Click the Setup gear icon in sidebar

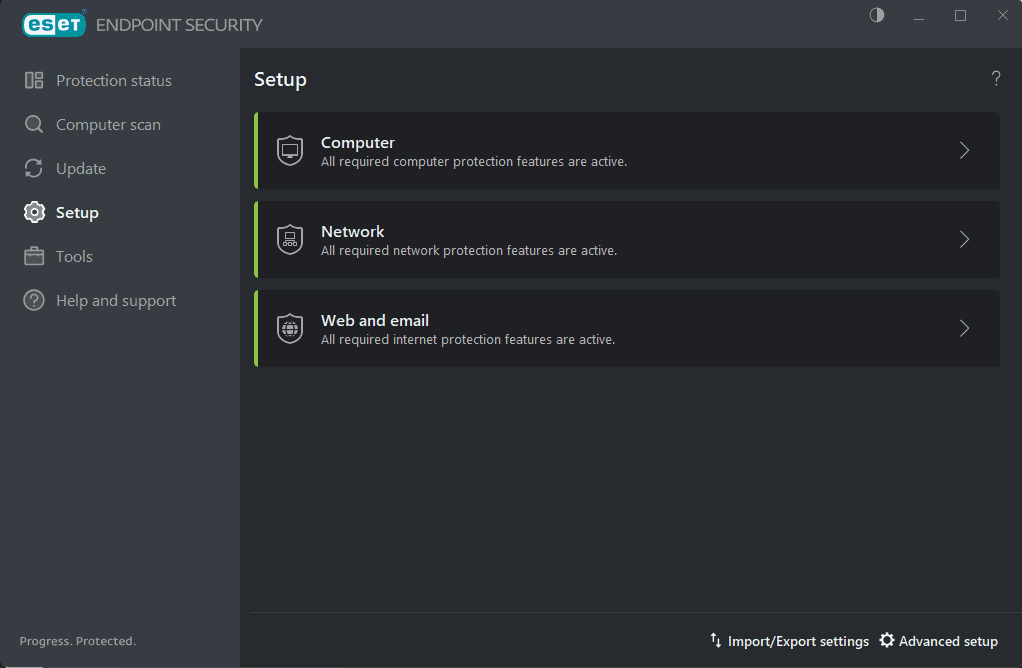pyautogui.click(x=34, y=212)
